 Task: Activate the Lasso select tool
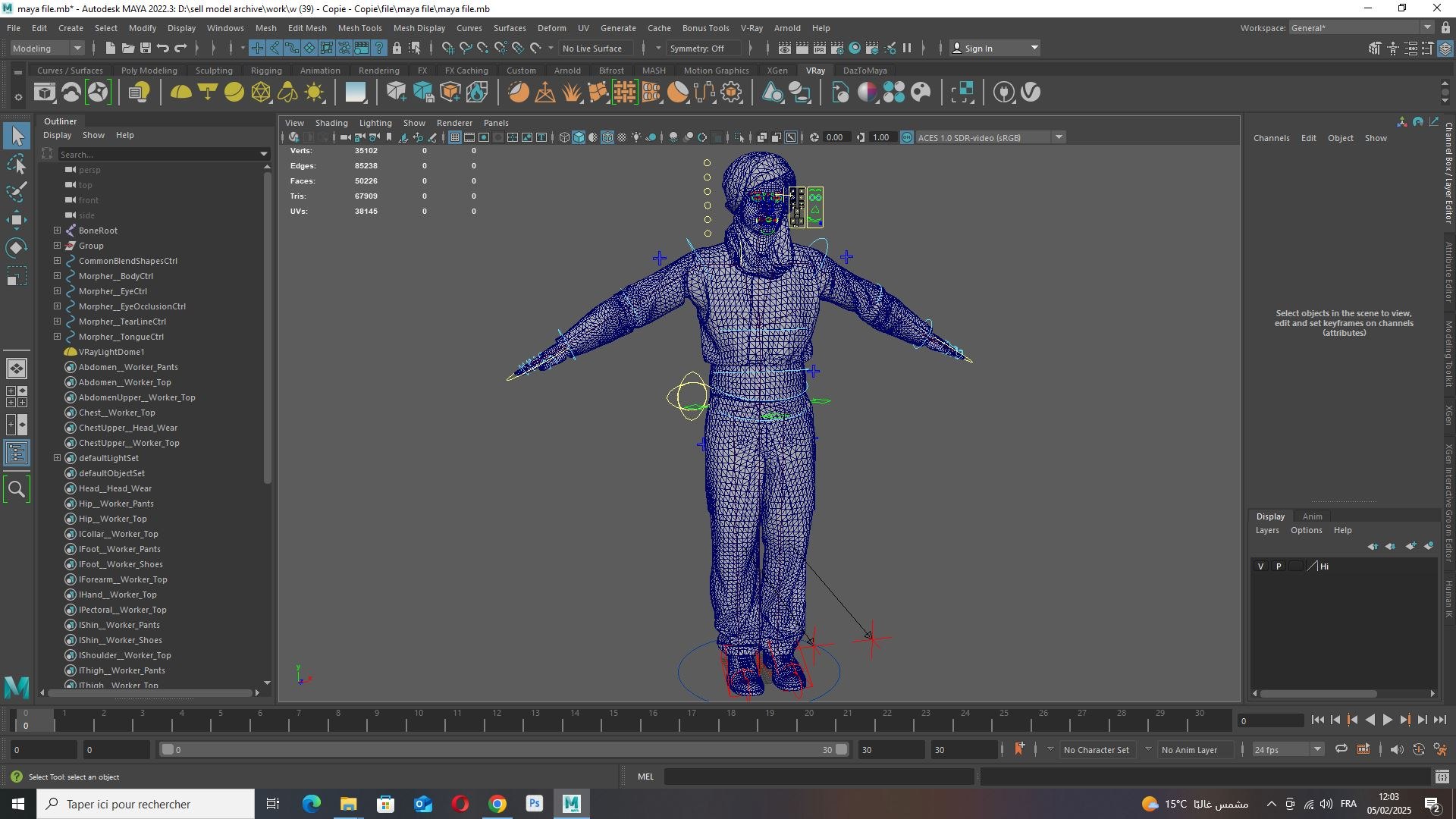(17, 164)
